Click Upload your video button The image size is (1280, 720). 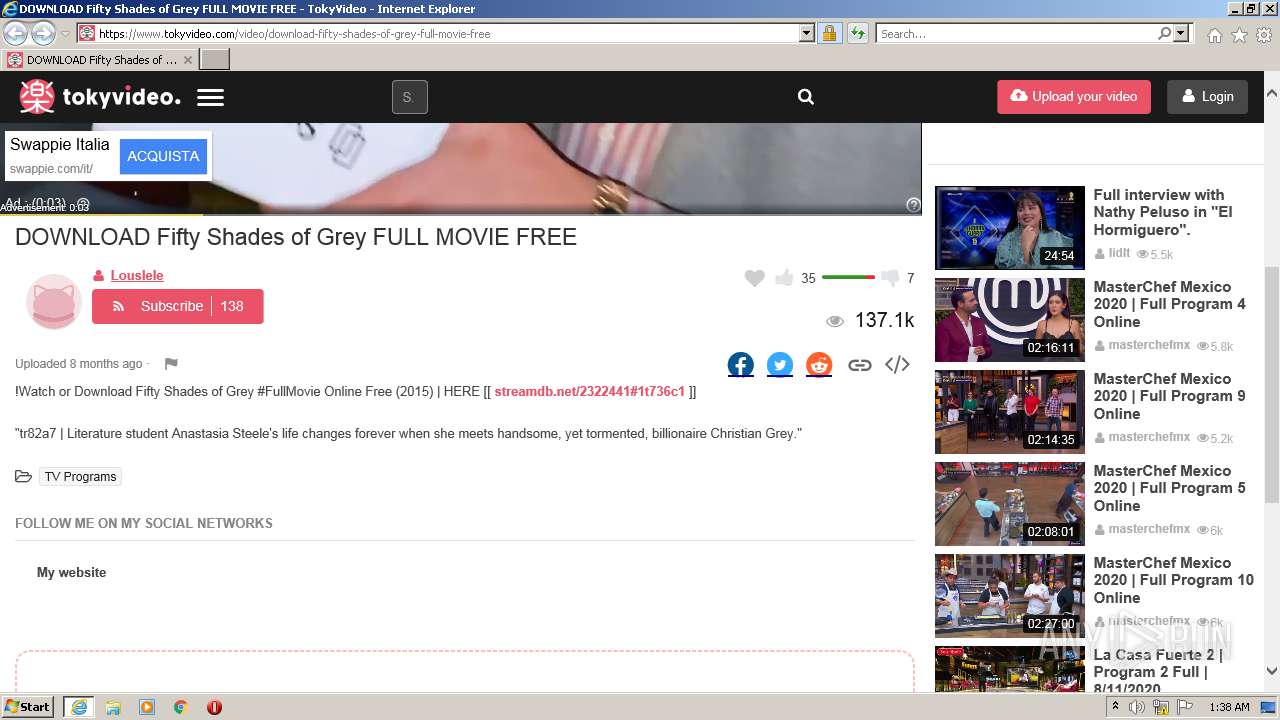click(x=1074, y=97)
